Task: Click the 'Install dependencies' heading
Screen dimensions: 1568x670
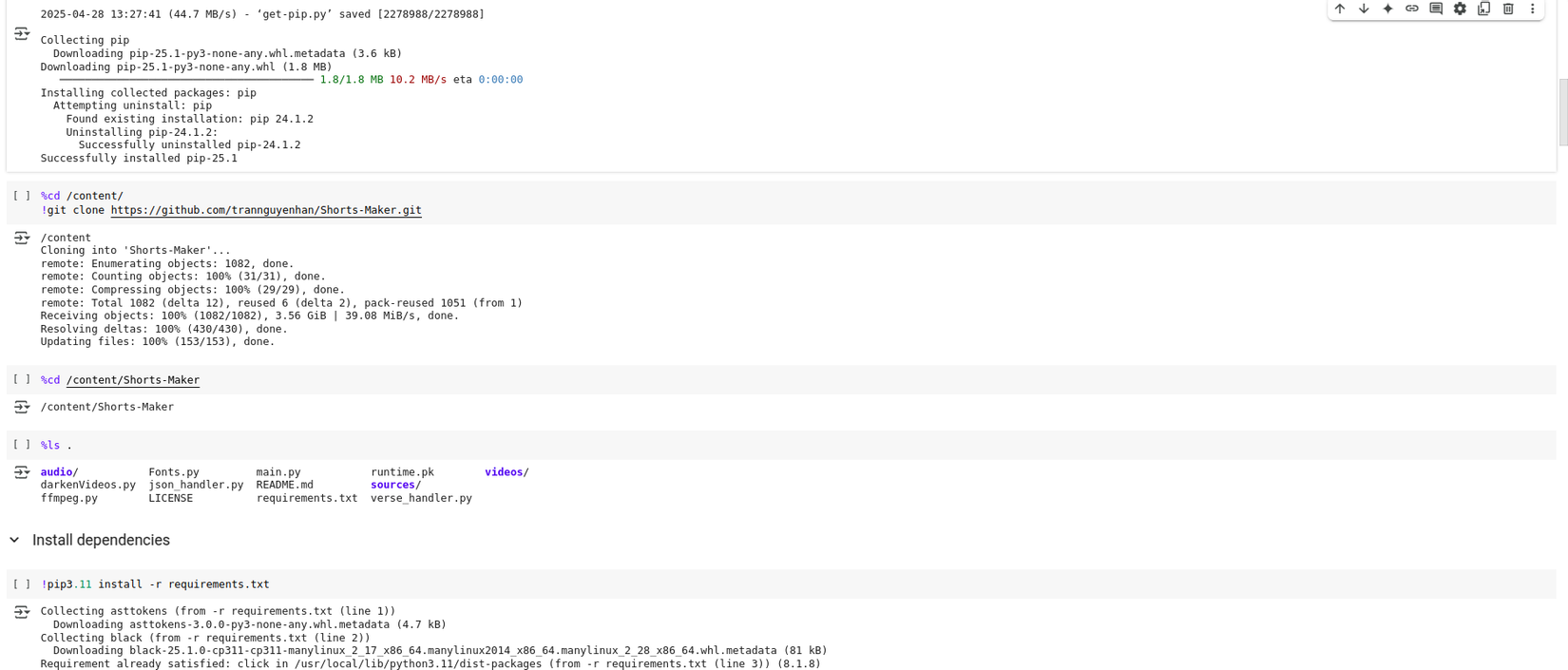Action: (101, 540)
